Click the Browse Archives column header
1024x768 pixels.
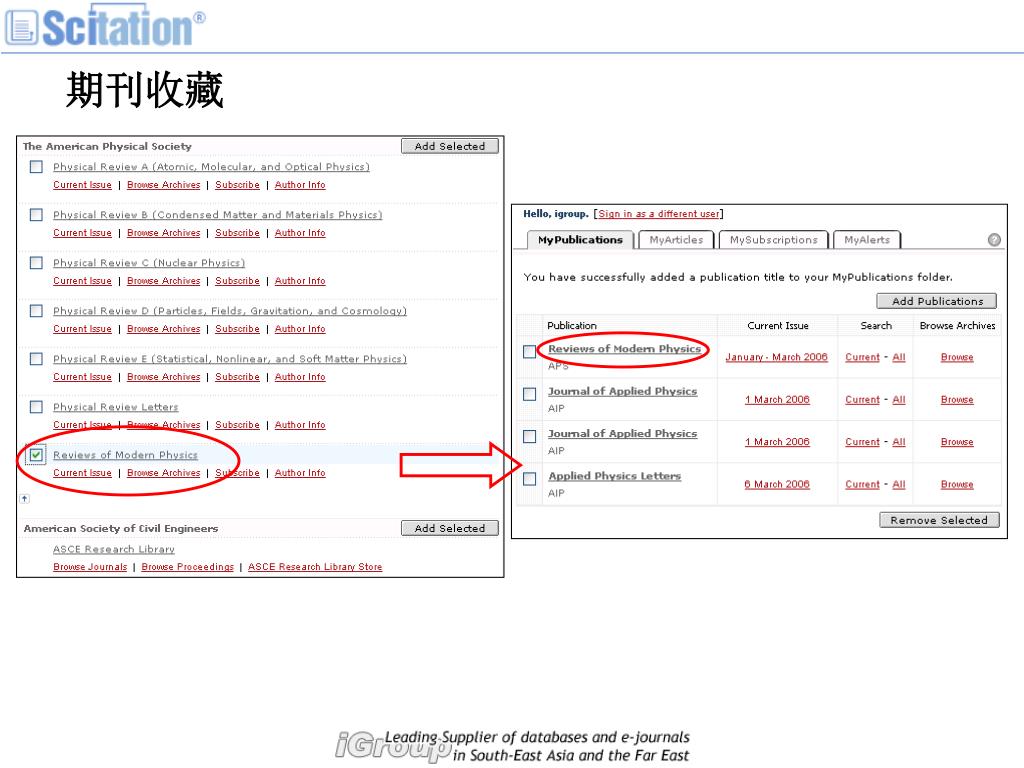pyautogui.click(x=957, y=325)
